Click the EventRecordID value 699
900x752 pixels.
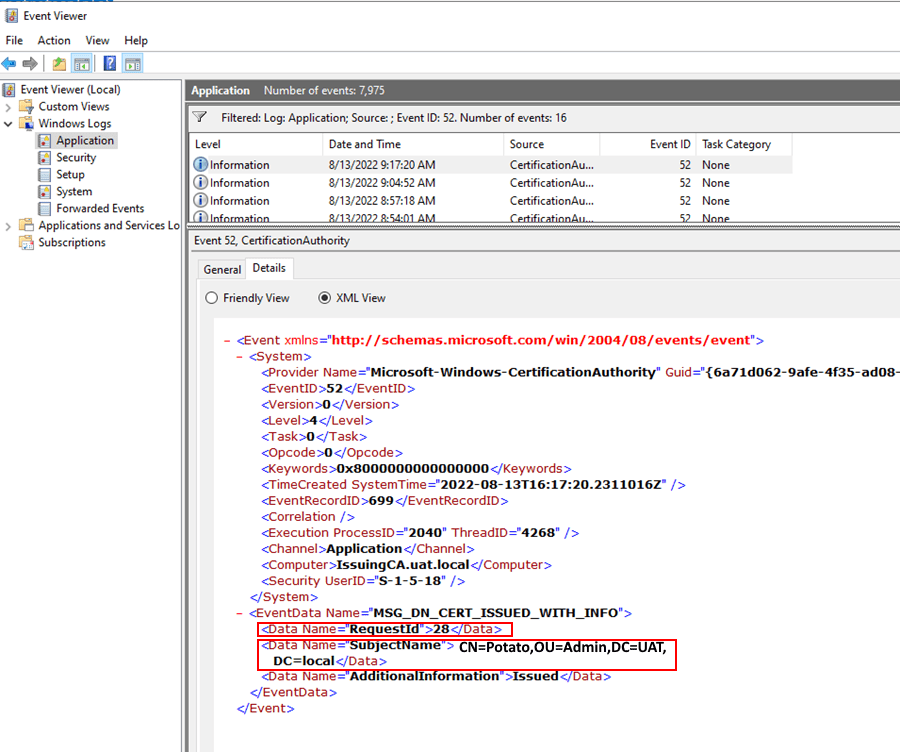pos(381,501)
